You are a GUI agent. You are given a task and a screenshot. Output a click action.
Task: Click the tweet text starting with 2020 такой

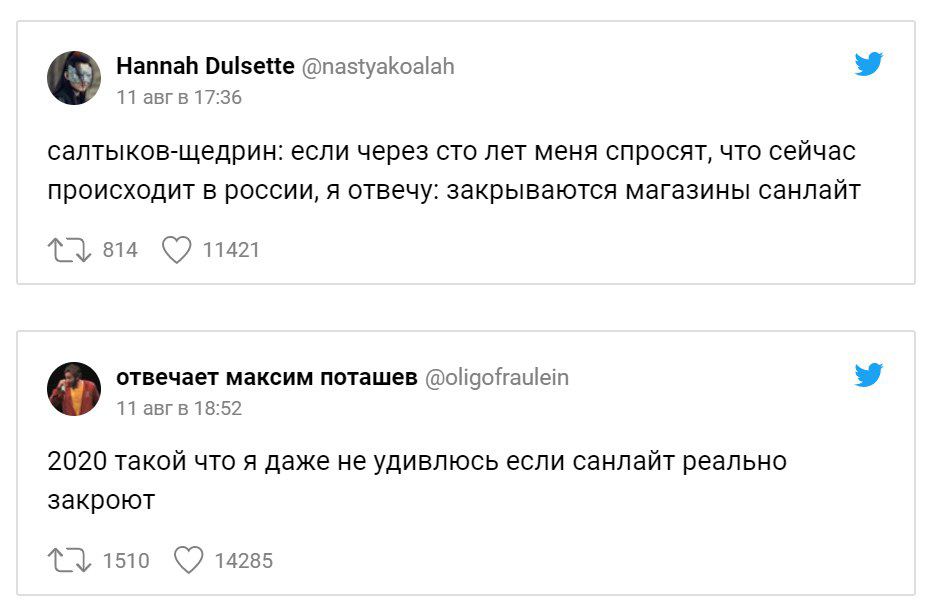pyautogui.click(x=417, y=480)
